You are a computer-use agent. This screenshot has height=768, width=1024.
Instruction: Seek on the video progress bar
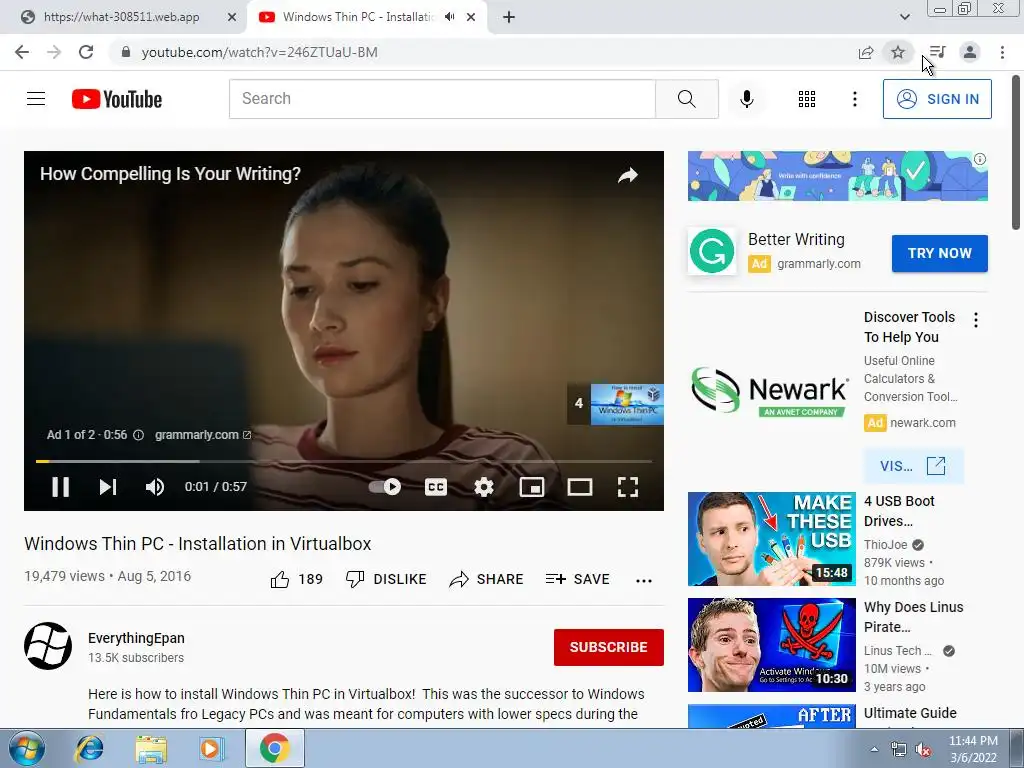(x=344, y=461)
